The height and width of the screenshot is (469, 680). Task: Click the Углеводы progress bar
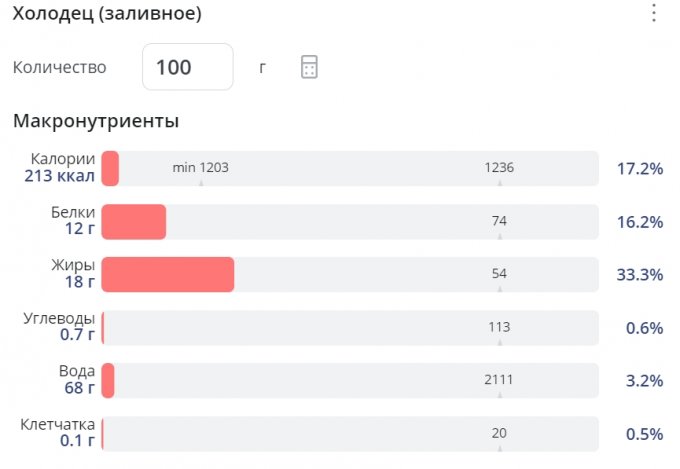[x=350, y=328]
